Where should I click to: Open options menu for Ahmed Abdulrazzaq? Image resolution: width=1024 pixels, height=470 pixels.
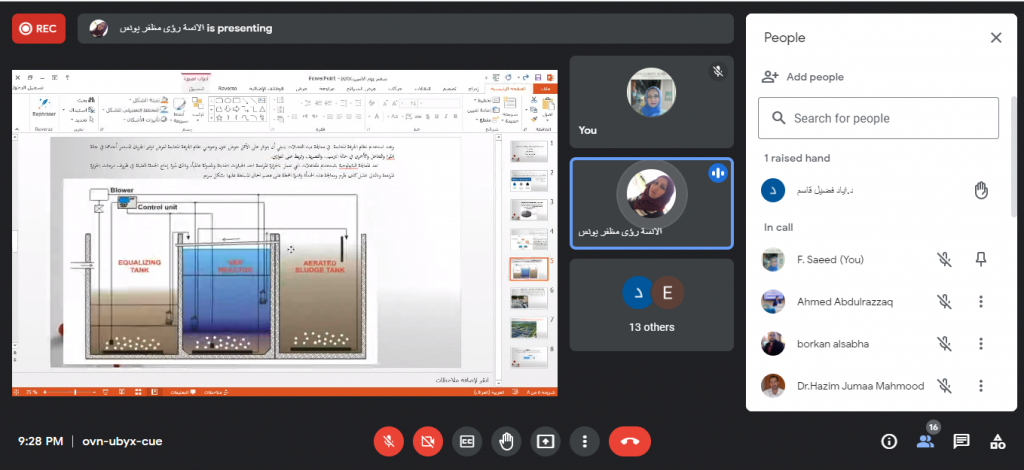(x=981, y=302)
